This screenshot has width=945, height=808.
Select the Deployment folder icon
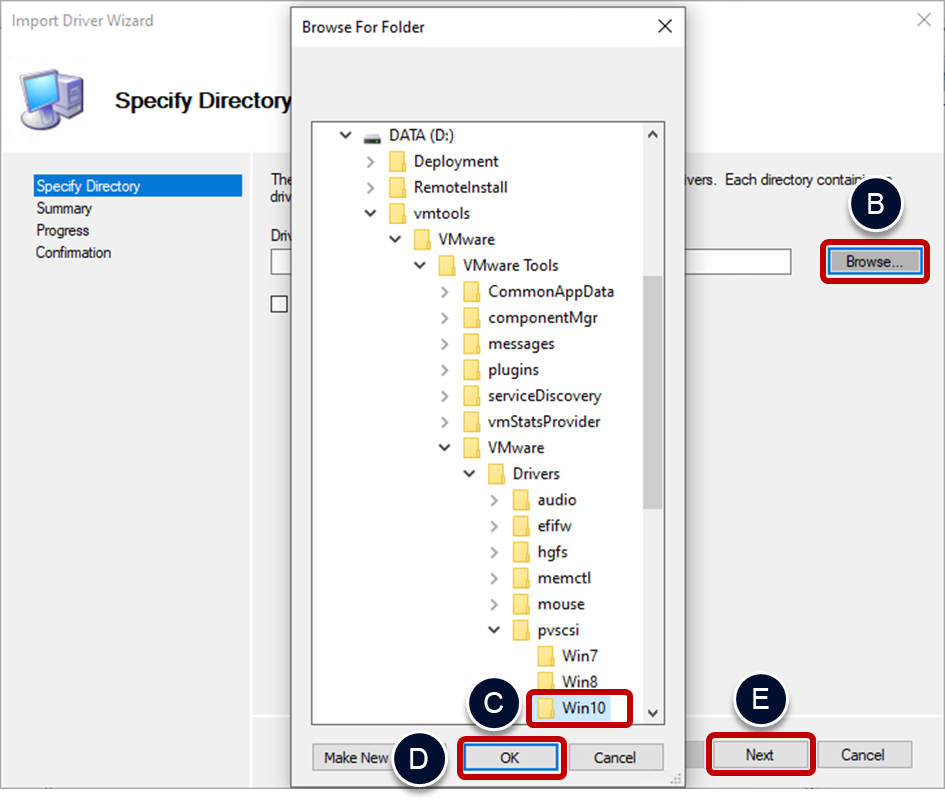click(397, 162)
